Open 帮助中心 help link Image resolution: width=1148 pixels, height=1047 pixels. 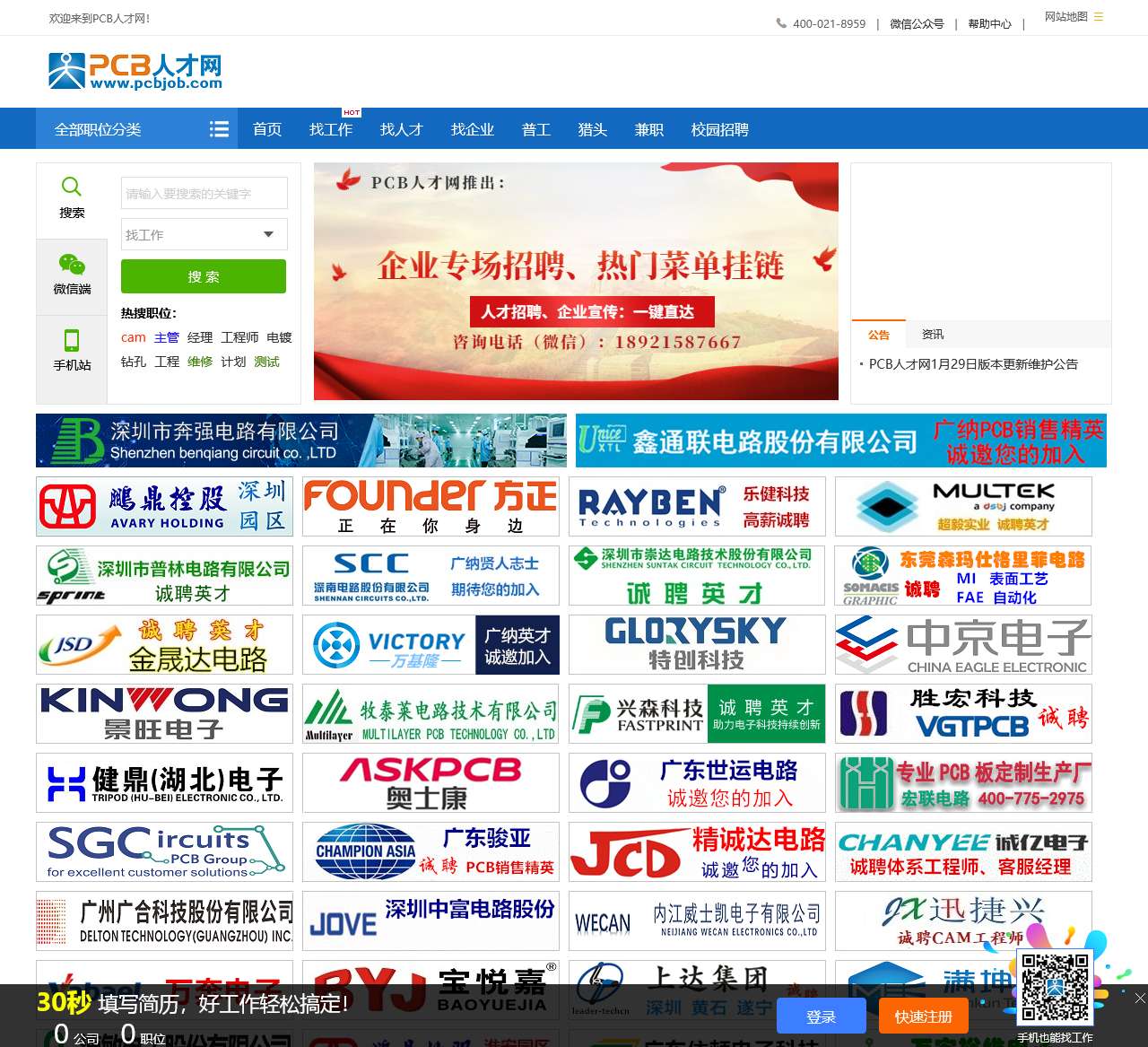(989, 24)
